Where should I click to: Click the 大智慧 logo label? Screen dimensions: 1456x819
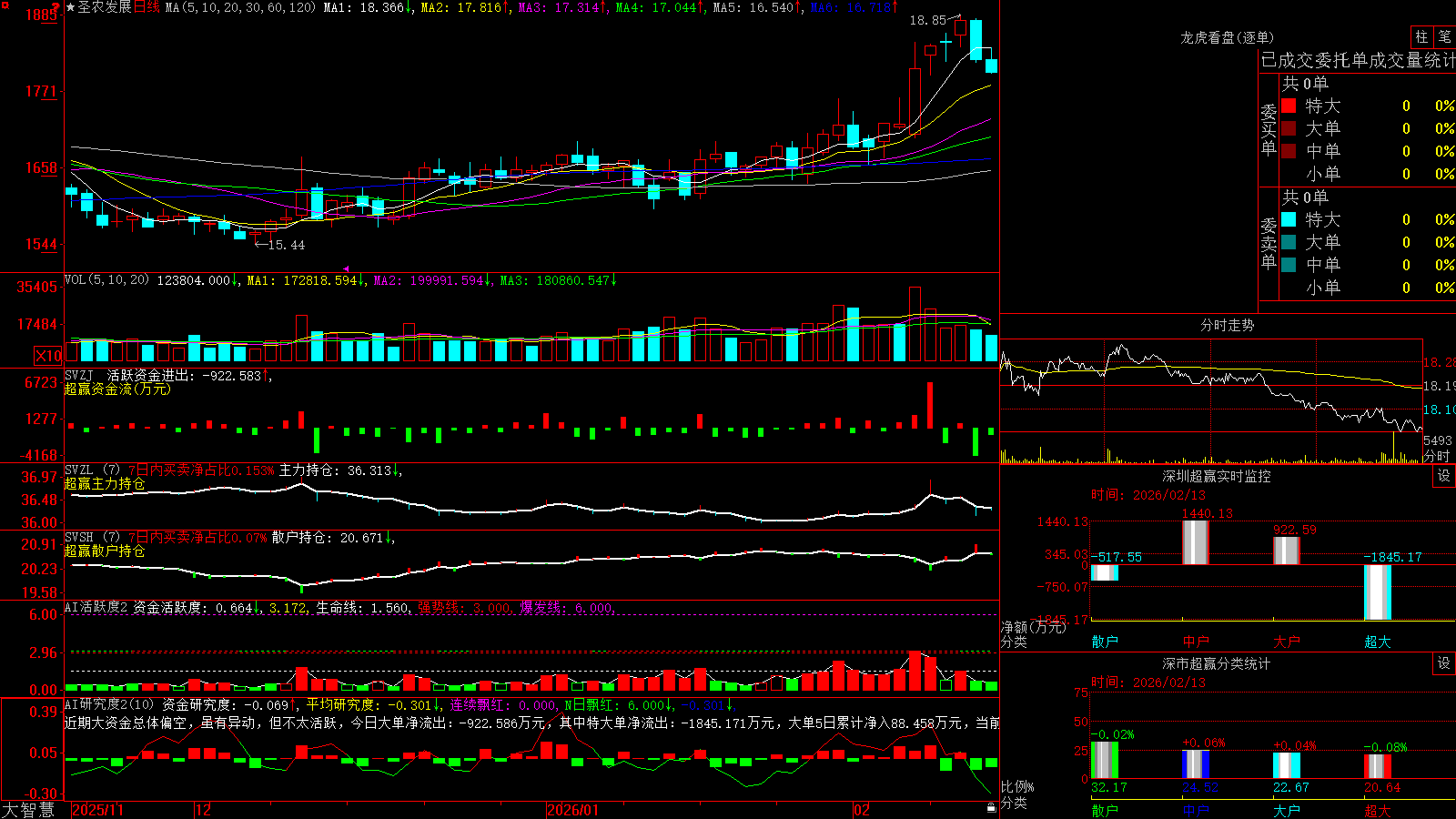28,810
